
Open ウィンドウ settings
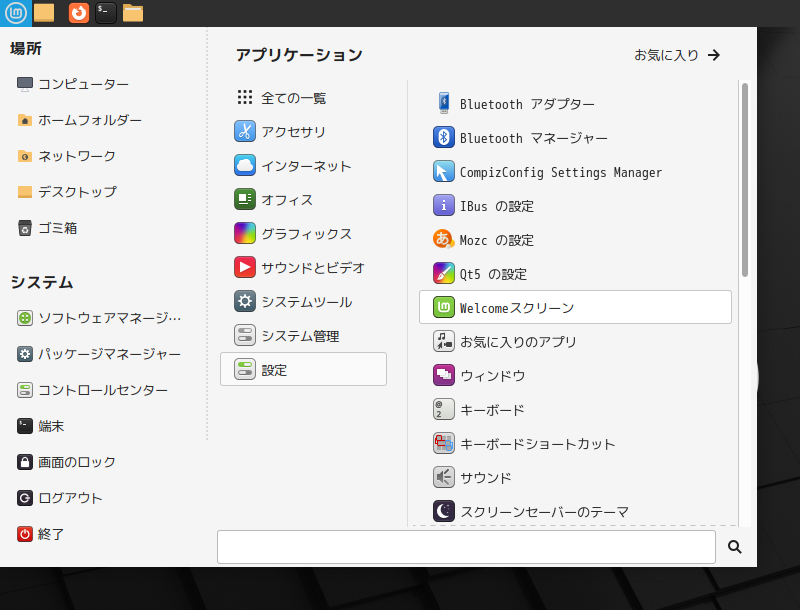point(575,375)
